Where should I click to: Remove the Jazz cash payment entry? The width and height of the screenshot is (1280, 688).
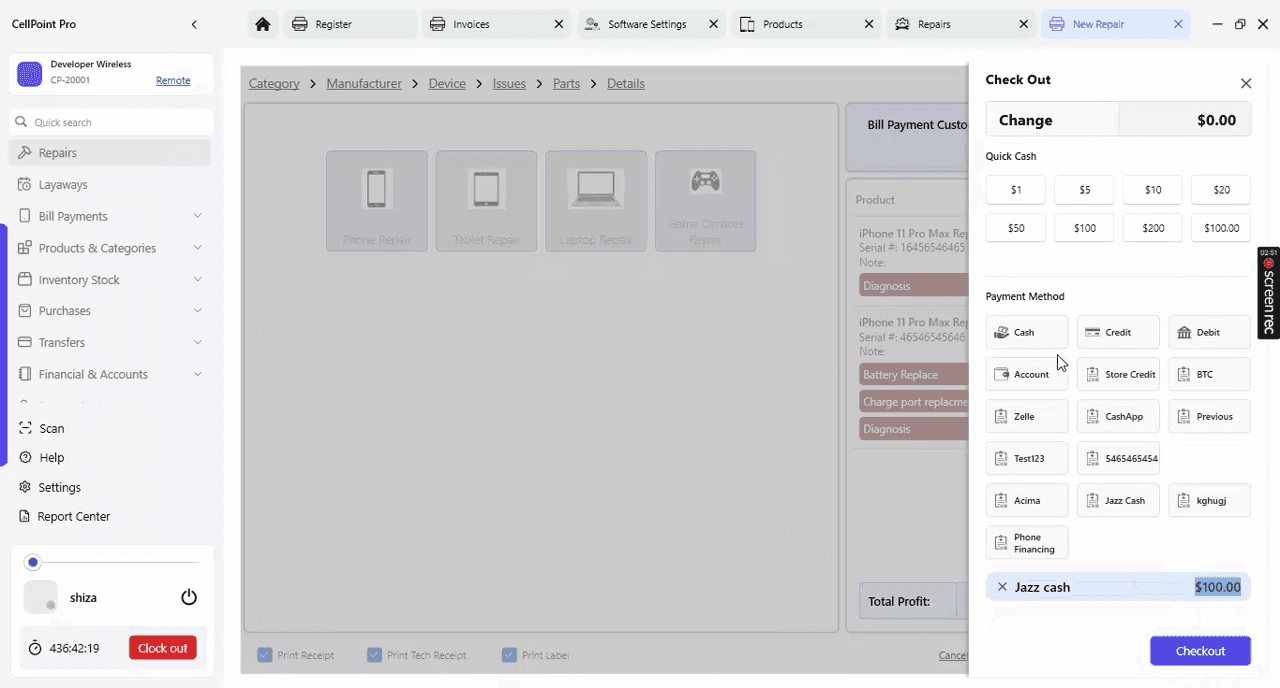tap(1002, 587)
